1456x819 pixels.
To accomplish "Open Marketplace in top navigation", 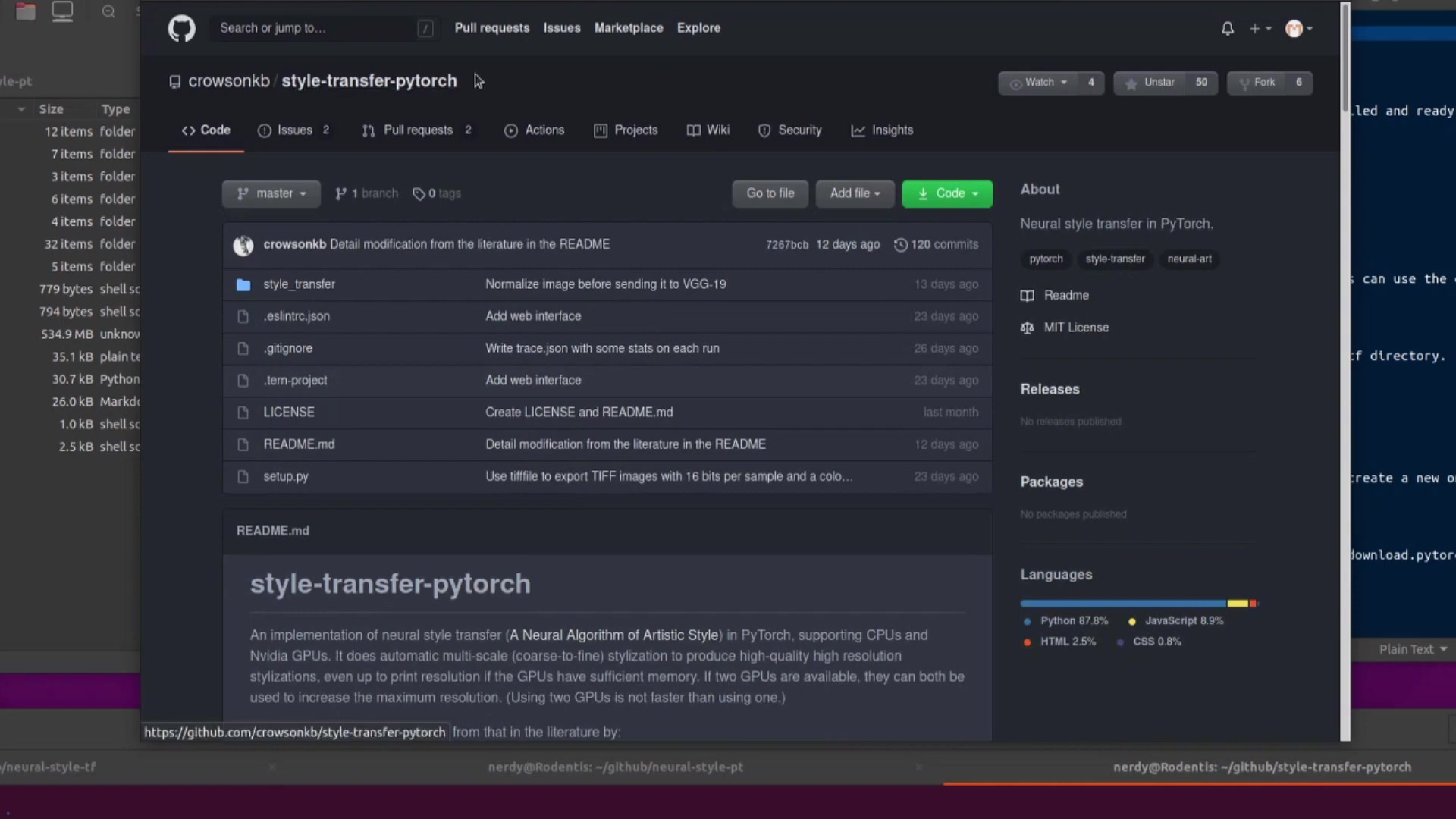I will (629, 28).
